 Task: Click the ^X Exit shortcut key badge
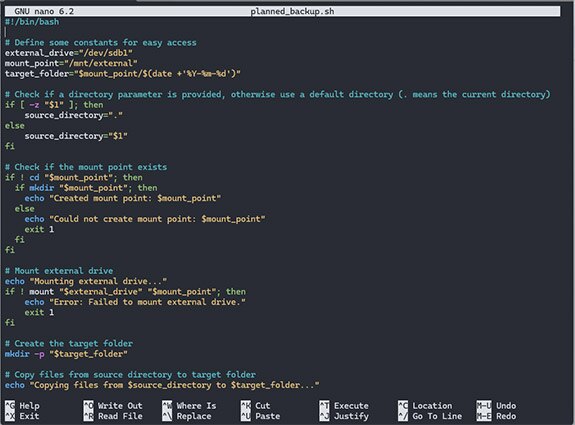pyautogui.click(x=10, y=416)
